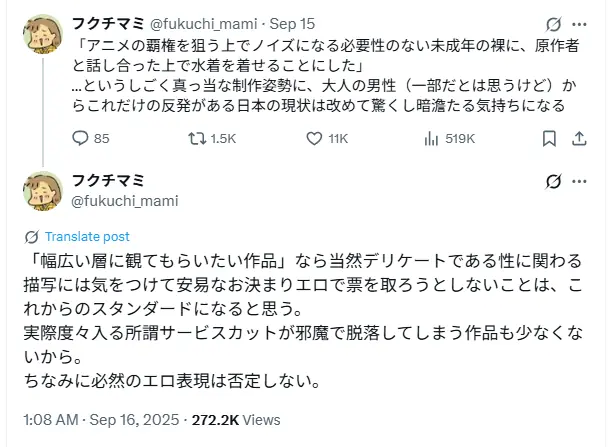Share the first post via share icon
The height and width of the screenshot is (447, 610).
579,139
